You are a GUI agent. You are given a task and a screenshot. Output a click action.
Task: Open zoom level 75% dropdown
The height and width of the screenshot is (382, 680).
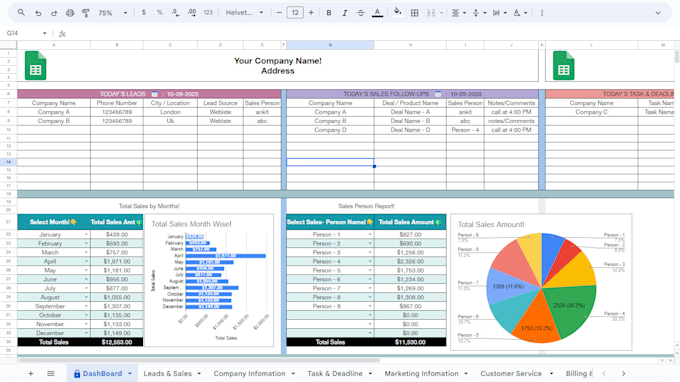(x=112, y=13)
